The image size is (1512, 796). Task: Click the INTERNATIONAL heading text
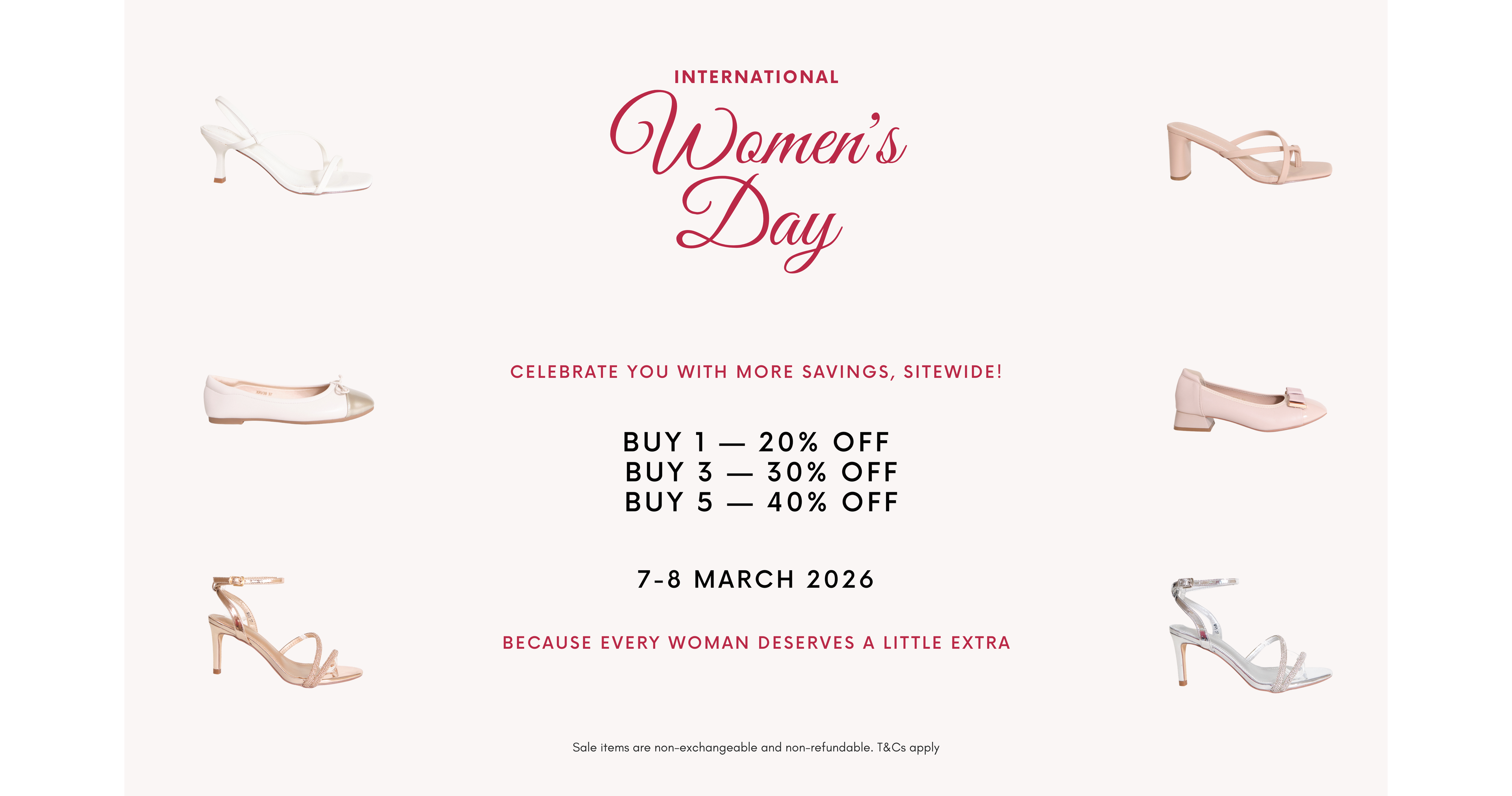coord(756,78)
